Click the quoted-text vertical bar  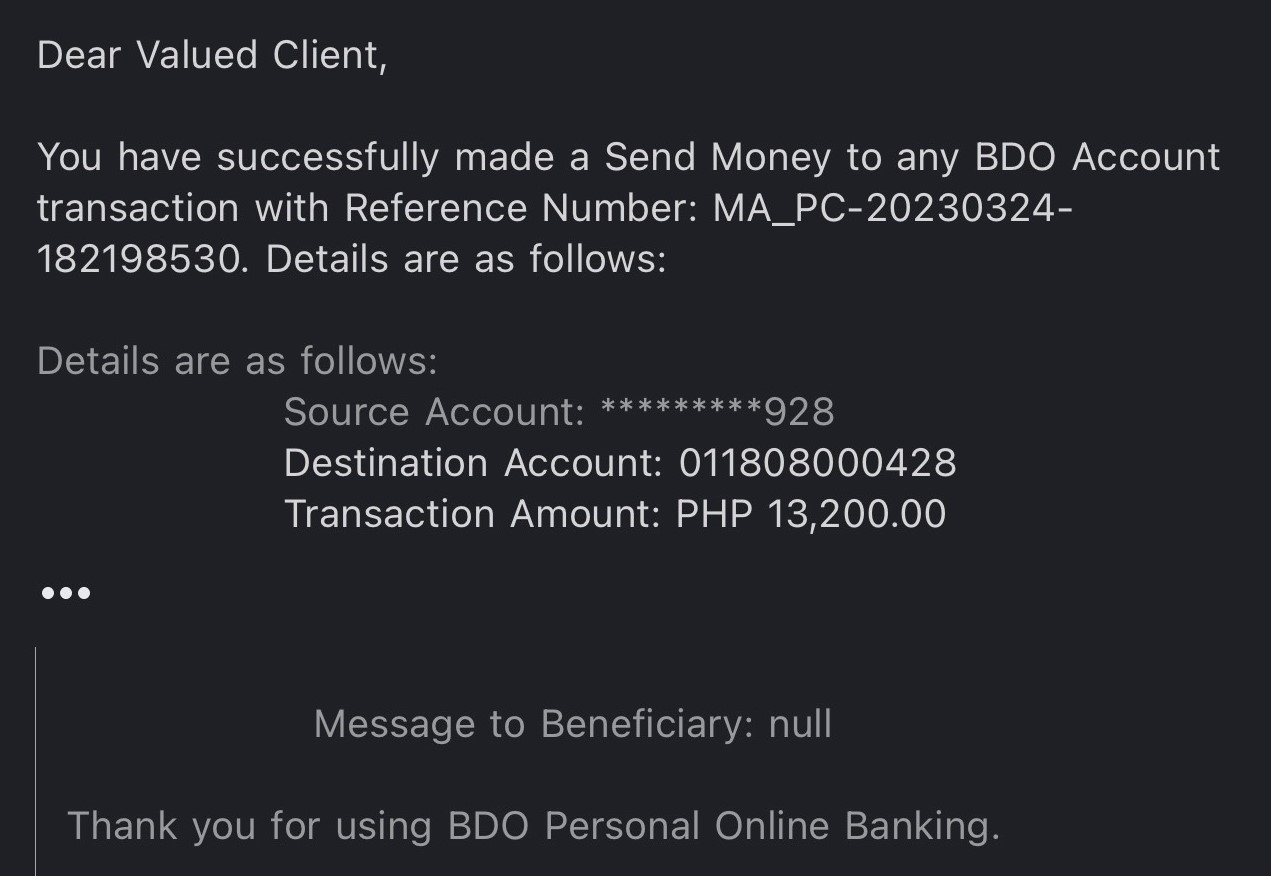point(36,760)
